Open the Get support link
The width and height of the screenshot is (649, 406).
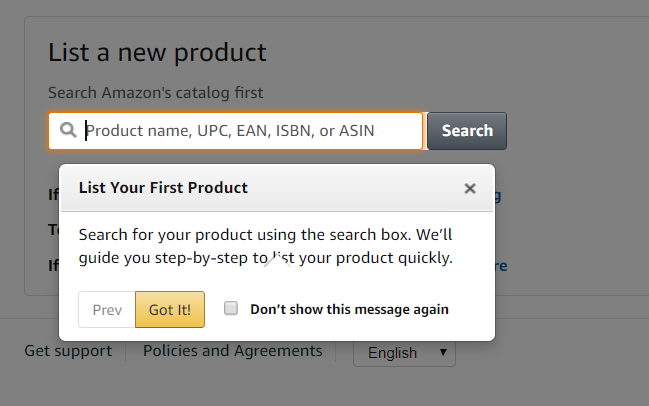click(x=68, y=351)
